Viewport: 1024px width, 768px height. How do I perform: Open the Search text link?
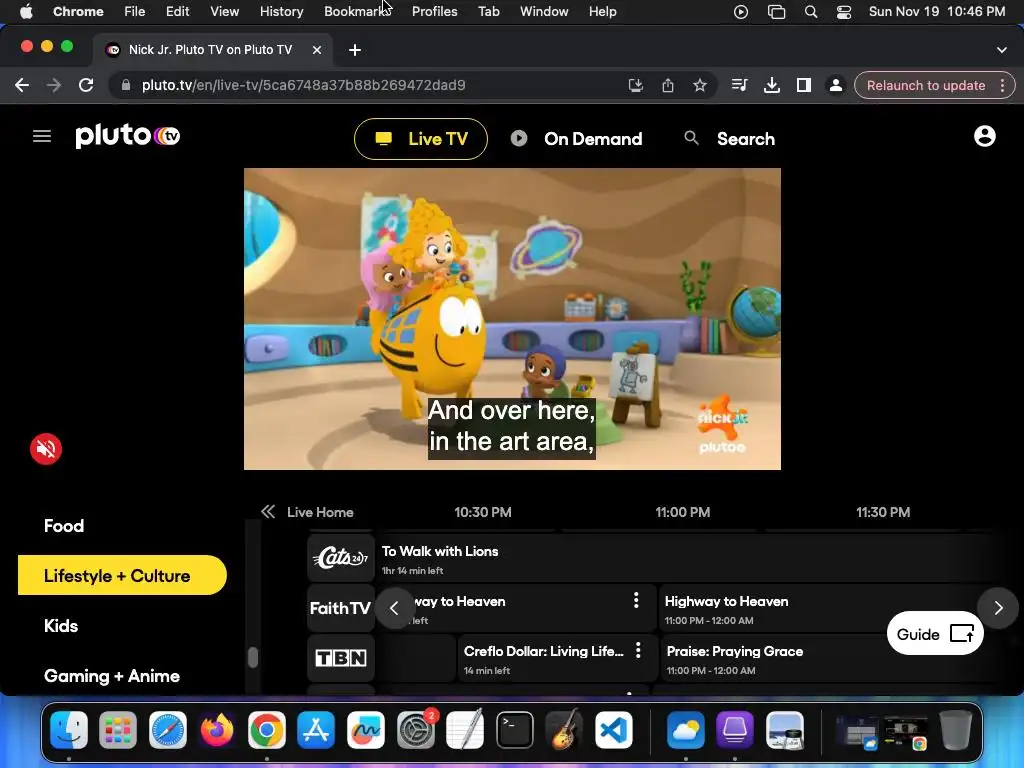746,138
